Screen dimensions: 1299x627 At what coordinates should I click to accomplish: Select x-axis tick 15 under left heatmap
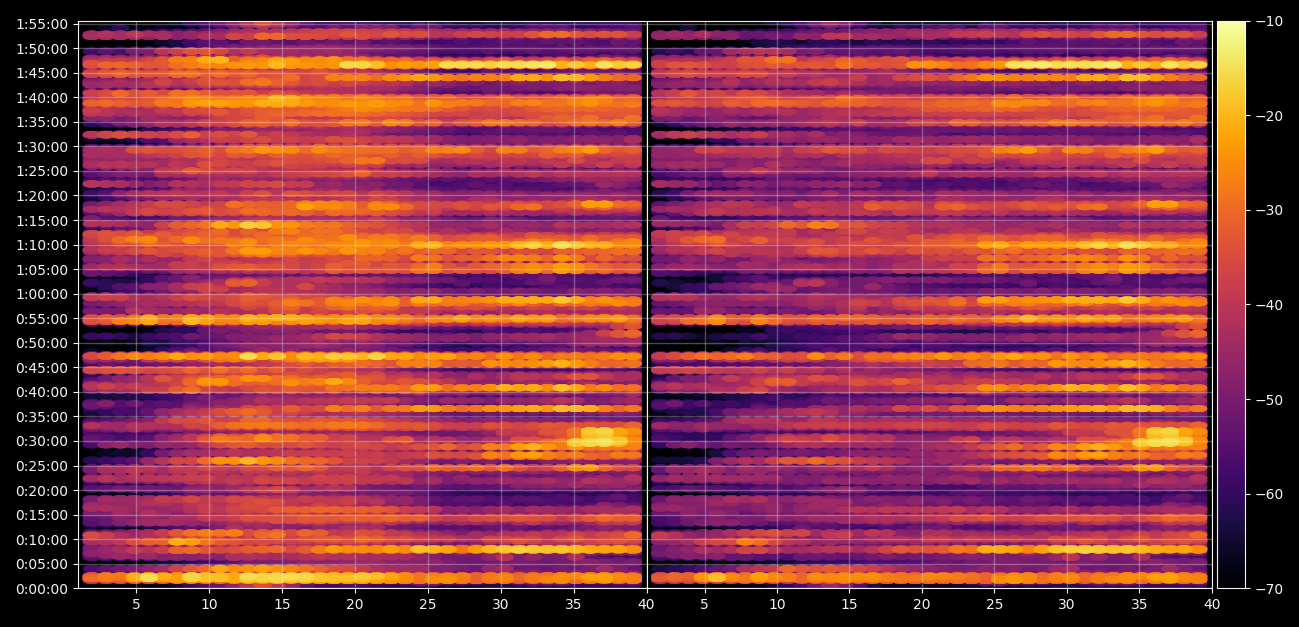(x=282, y=605)
